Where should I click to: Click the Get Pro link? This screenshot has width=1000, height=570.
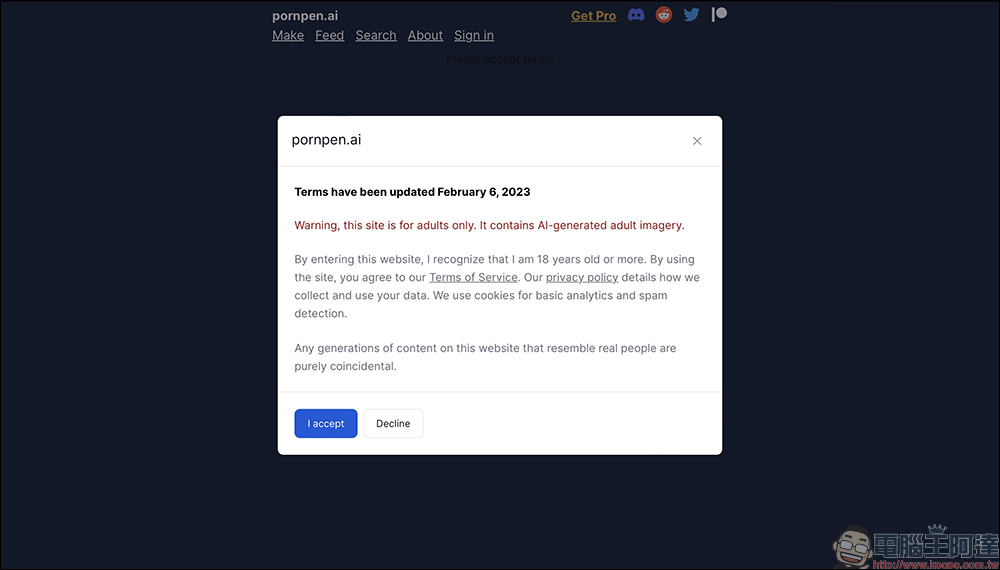[x=594, y=16]
